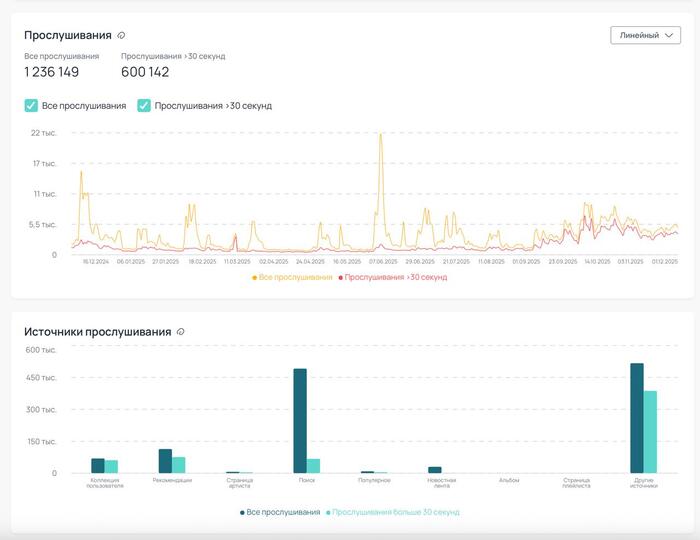
Task: Toggle the dark teal Все прослушивания bar legend
Action: (x=279, y=512)
